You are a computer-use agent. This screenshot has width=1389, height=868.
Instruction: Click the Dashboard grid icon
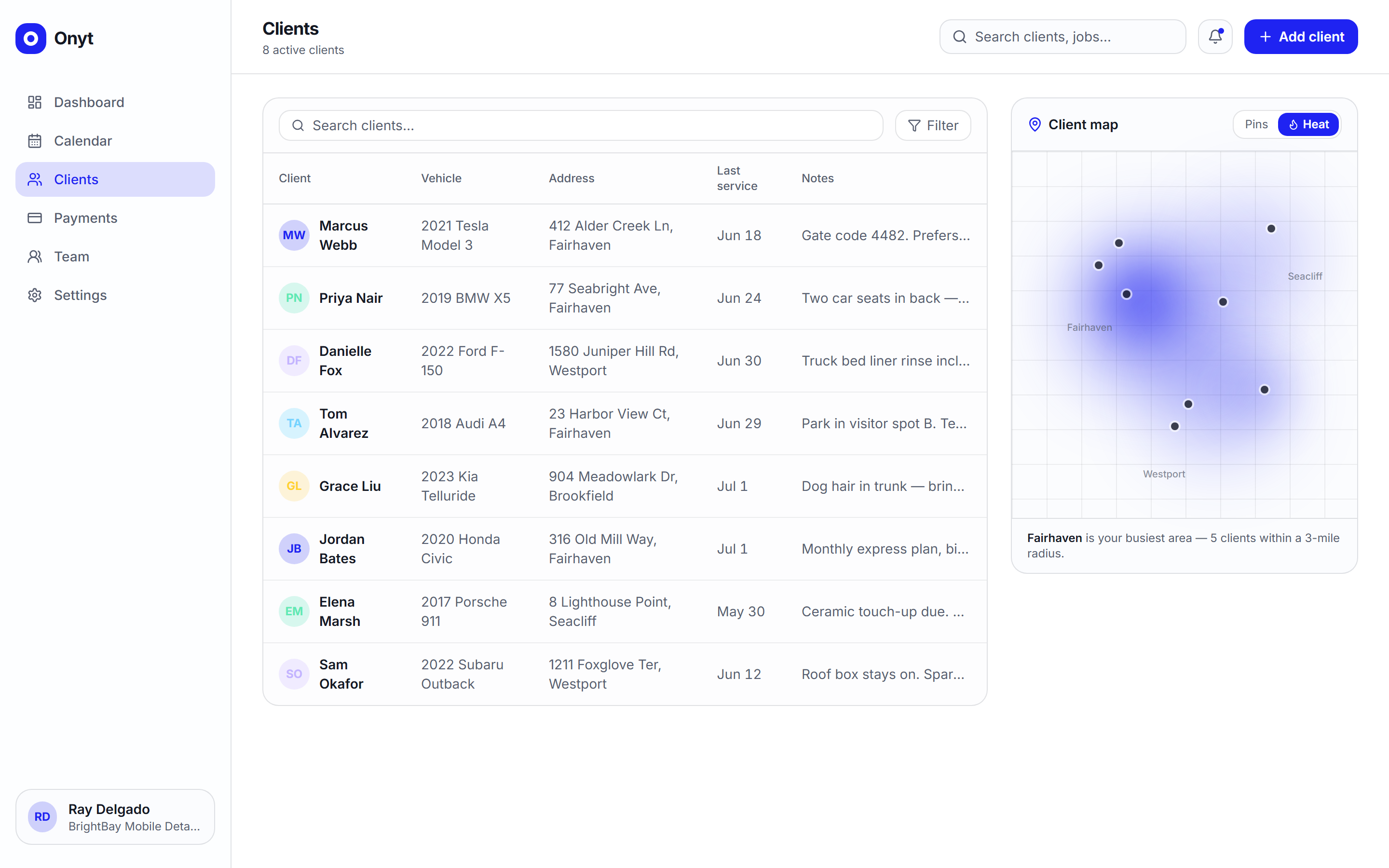tap(35, 102)
